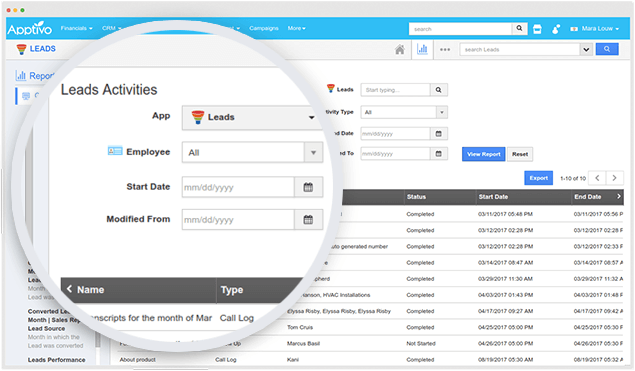Image resolution: width=635 pixels, height=371 pixels.
Task: Click start date 03/11/2017 05:48 PM
Action: pyautogui.click(x=505, y=214)
